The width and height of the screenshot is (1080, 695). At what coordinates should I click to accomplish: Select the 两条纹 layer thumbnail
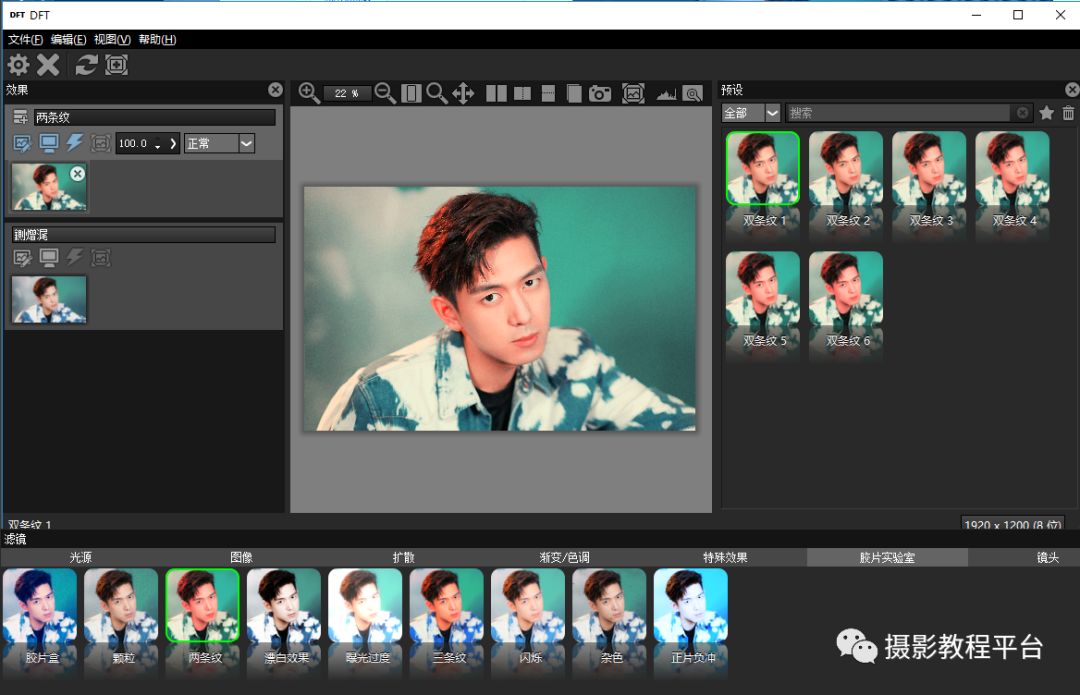pyautogui.click(x=49, y=187)
